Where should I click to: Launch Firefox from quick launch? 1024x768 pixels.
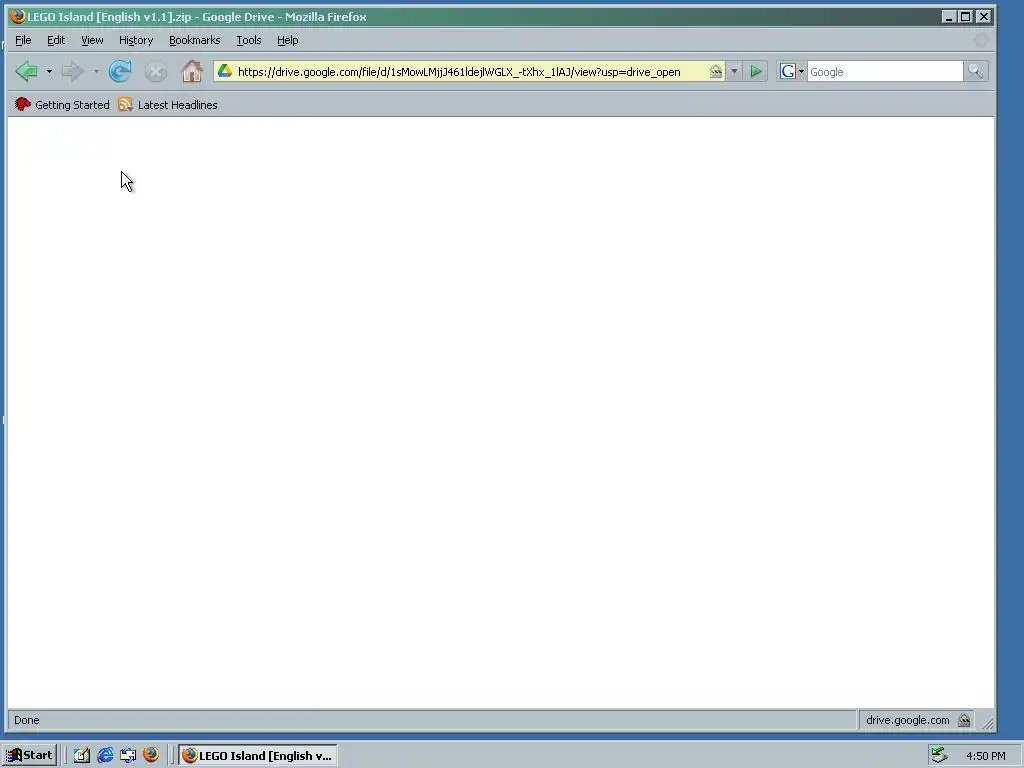pyautogui.click(x=151, y=755)
